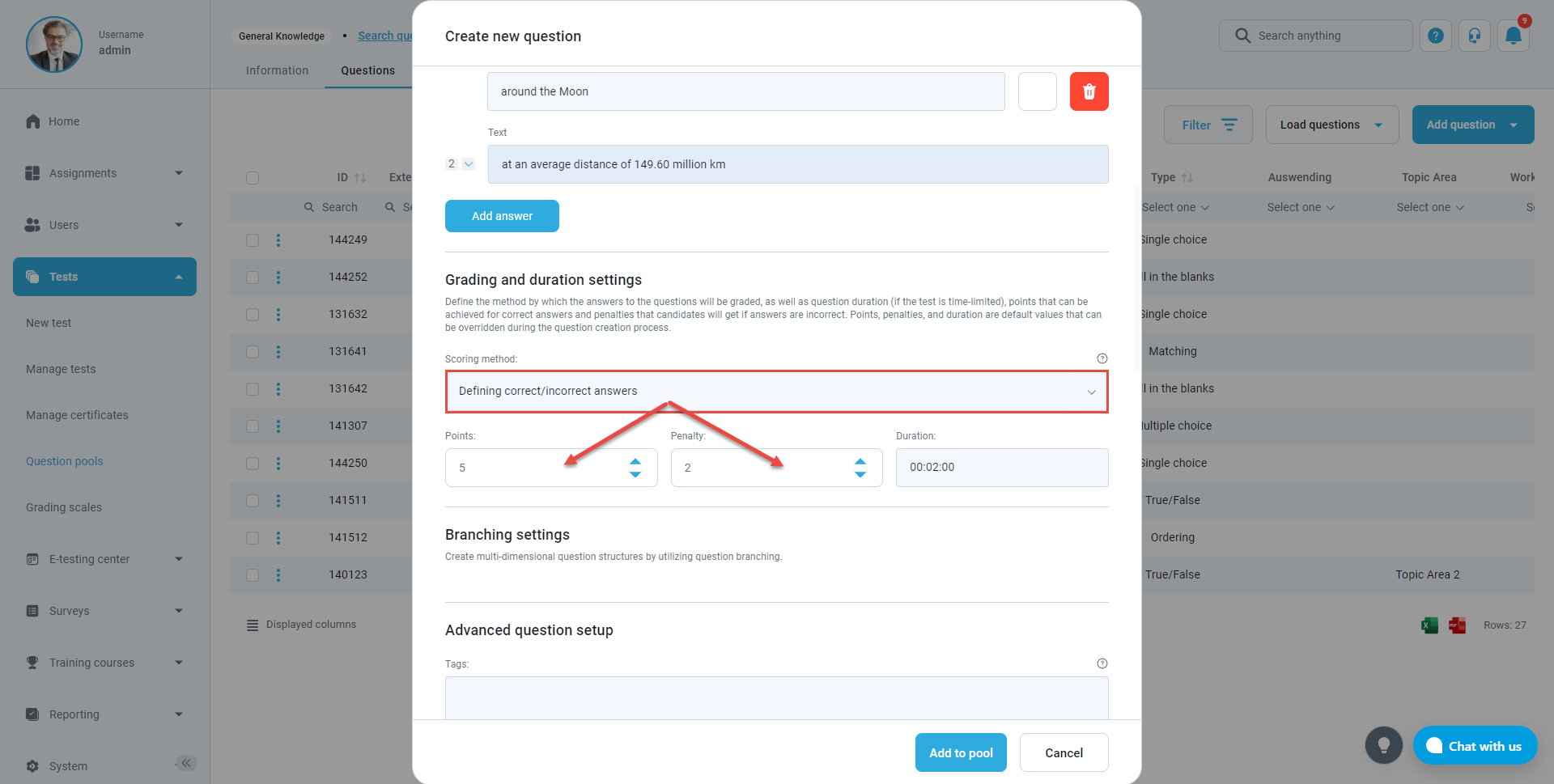Click the Duration time input field

pyautogui.click(x=1001, y=468)
